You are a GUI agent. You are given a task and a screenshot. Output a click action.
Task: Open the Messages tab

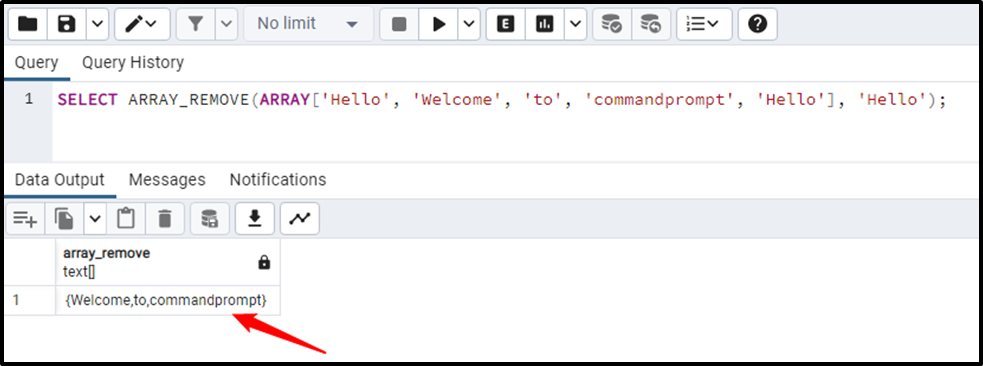click(x=167, y=180)
